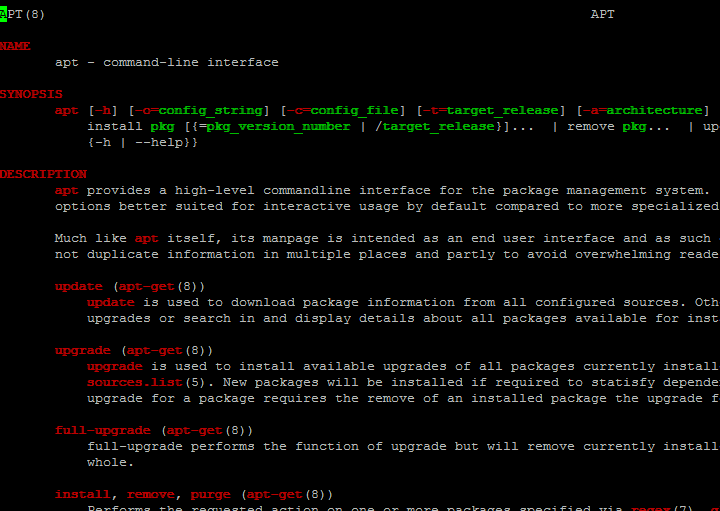Click 'not duplicate information in multiple' line
The width and height of the screenshot is (720, 511).
[387, 254]
